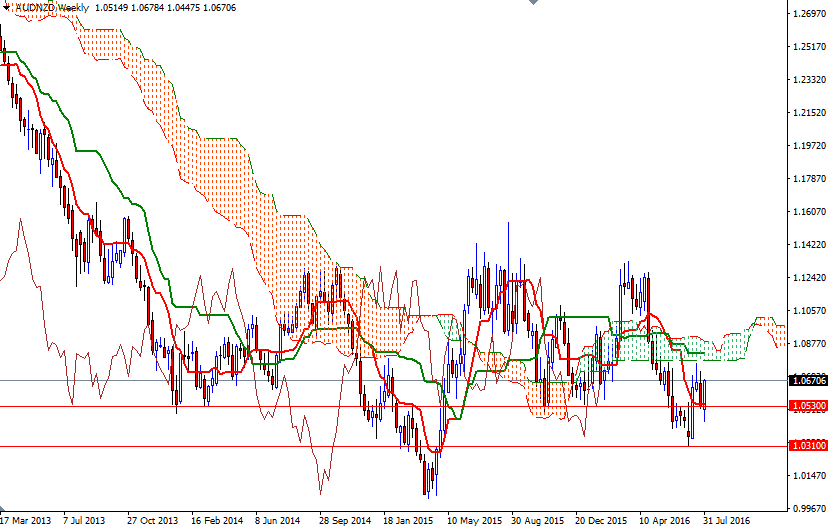This screenshot has height=528, width=828.
Task: Click the 1.19720 price axis label
Action: [x=810, y=146]
